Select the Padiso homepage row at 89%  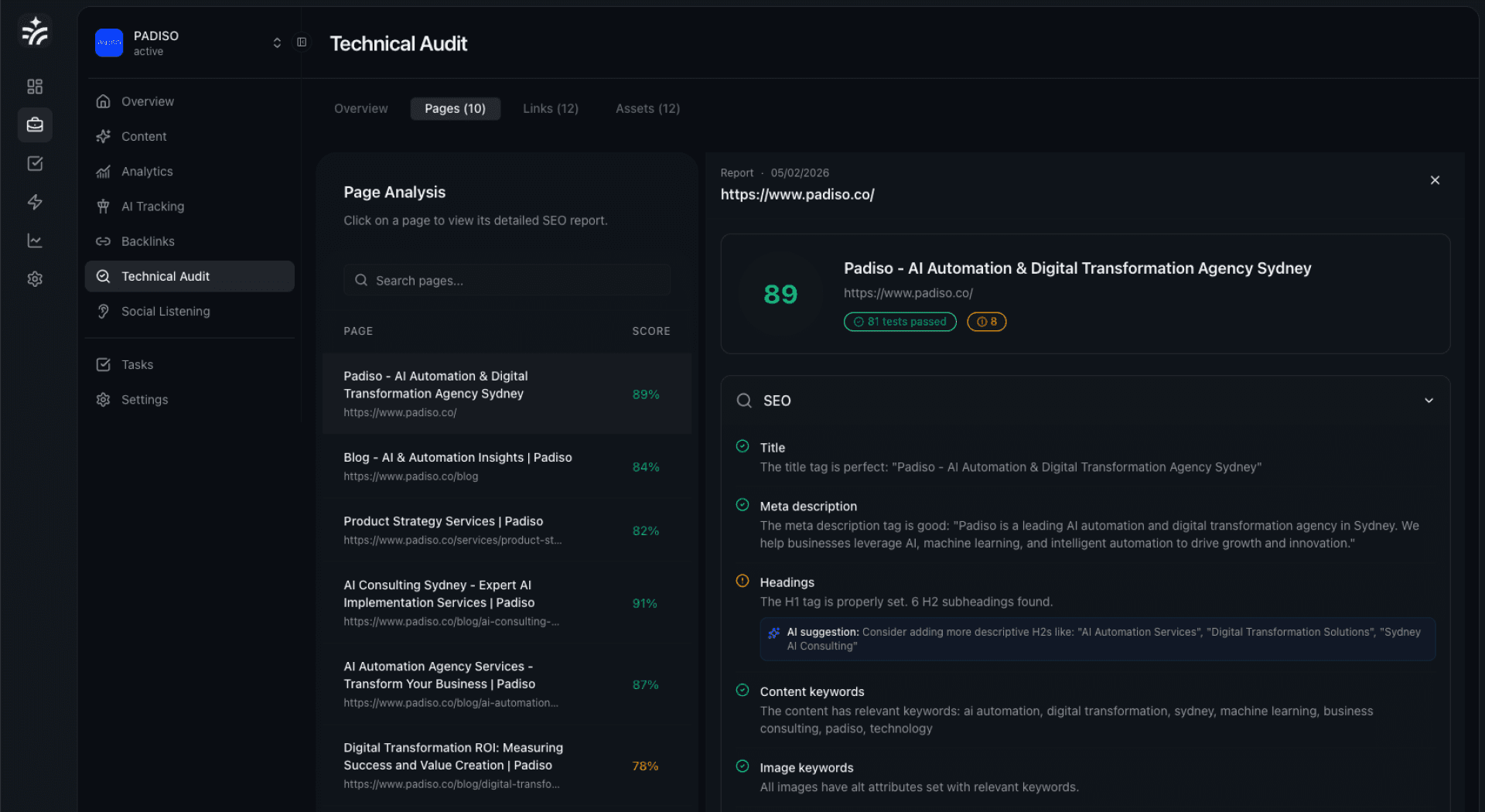click(x=507, y=394)
